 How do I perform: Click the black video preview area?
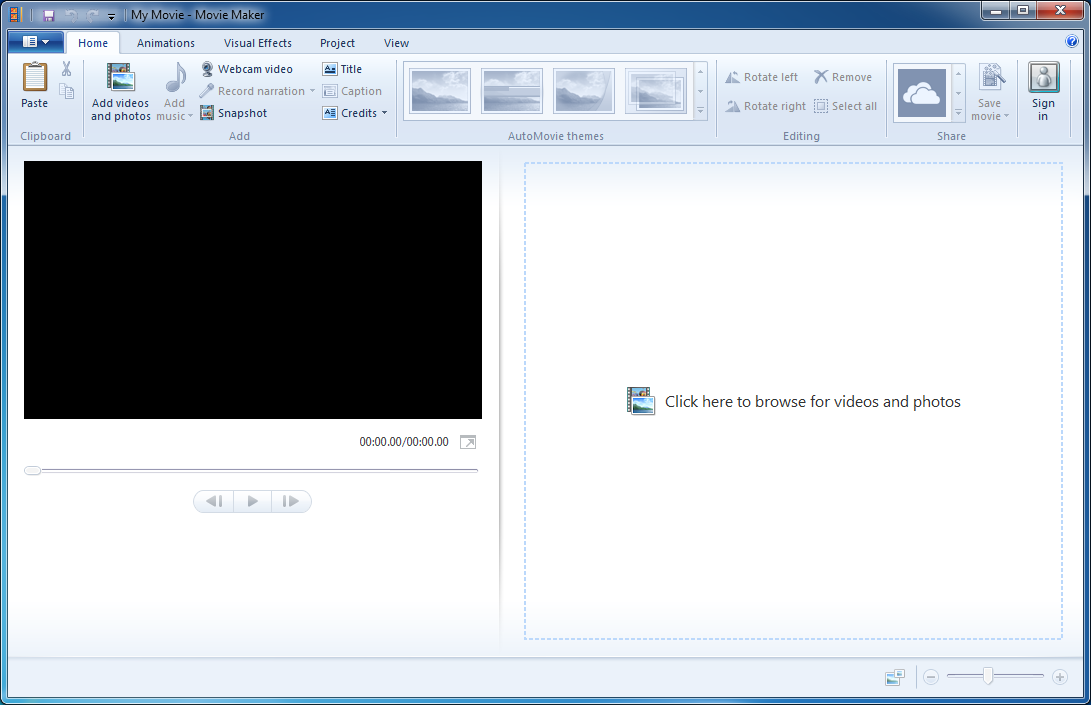(x=253, y=290)
